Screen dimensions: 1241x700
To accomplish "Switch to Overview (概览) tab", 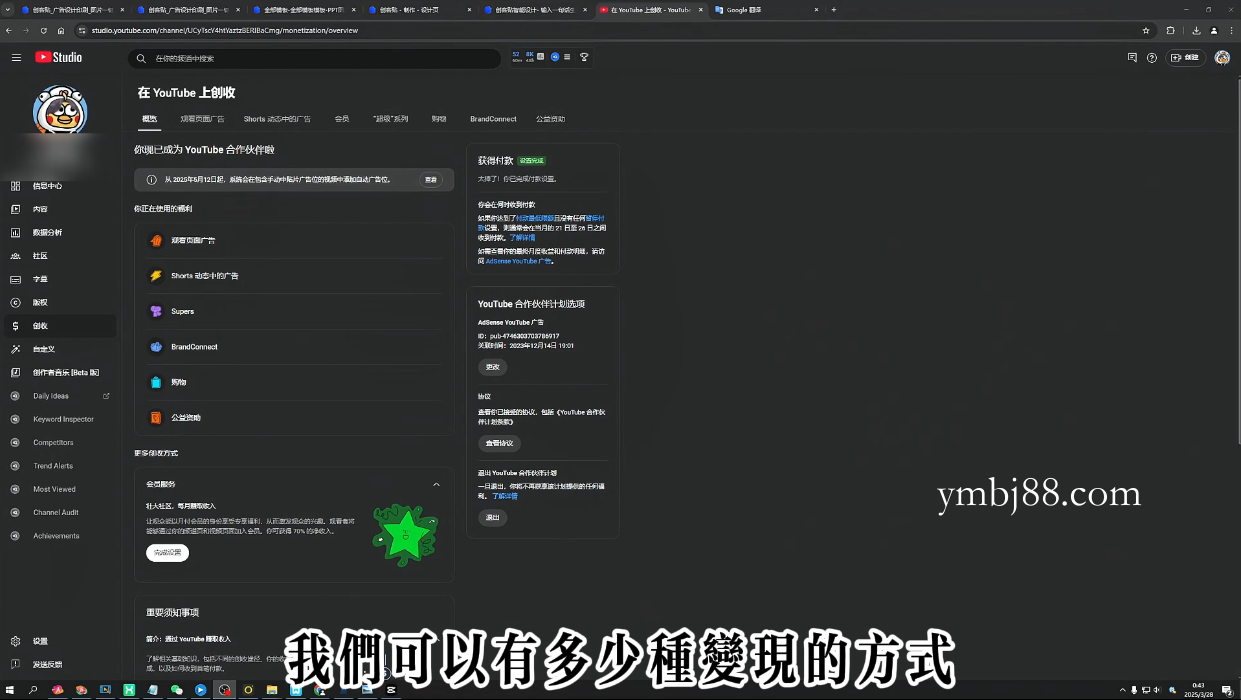I will [149, 119].
